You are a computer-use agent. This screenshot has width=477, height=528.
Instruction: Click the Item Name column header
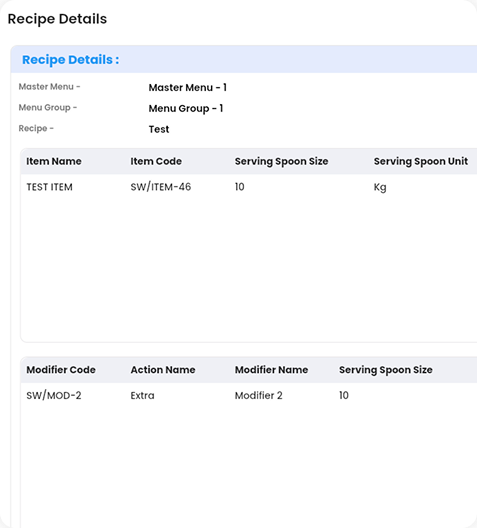(54, 161)
